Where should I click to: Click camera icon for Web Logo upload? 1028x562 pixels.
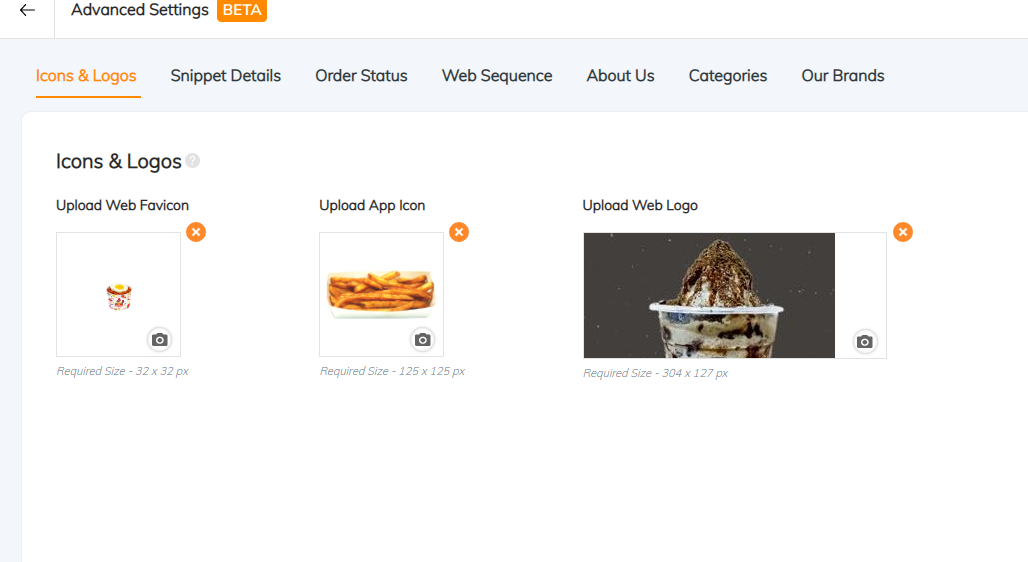coord(865,342)
